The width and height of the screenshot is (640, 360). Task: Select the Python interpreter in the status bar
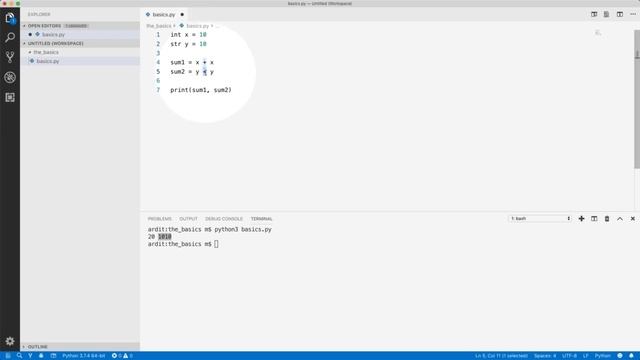coord(84,356)
